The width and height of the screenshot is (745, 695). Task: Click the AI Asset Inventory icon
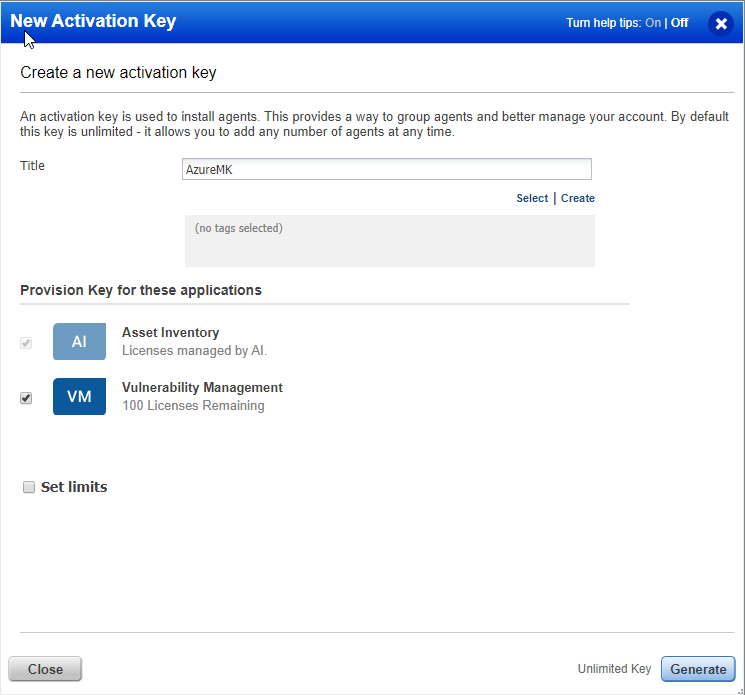(79, 342)
